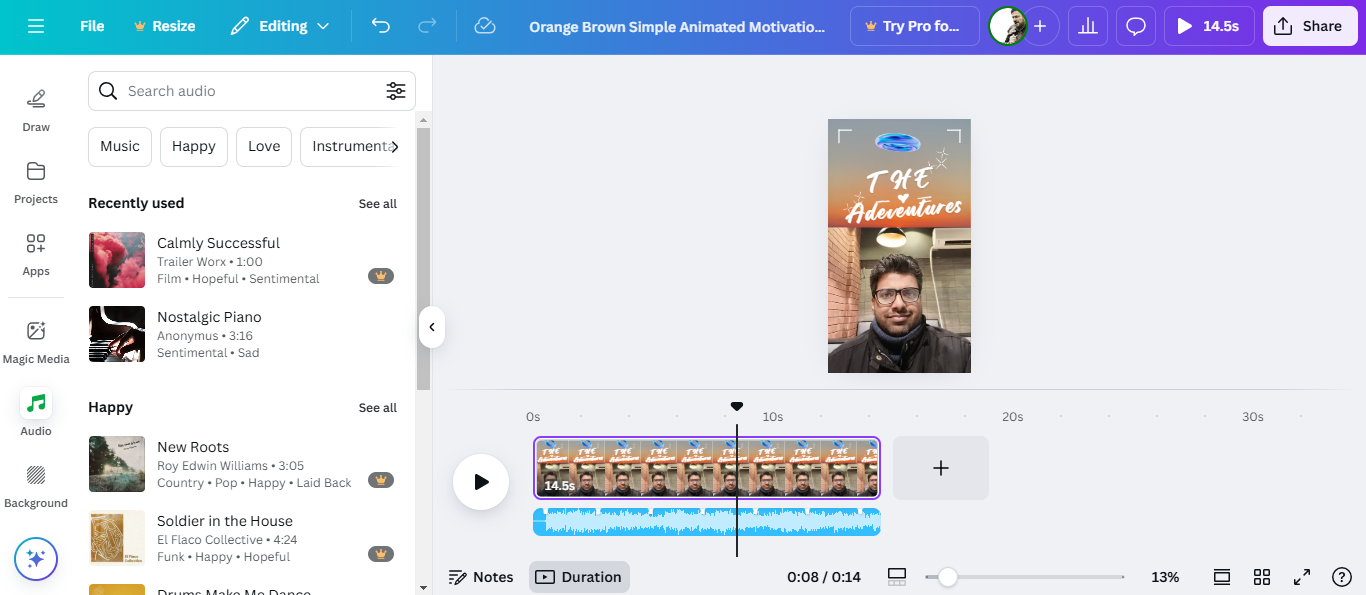Click the Try Pro button

coord(915,26)
